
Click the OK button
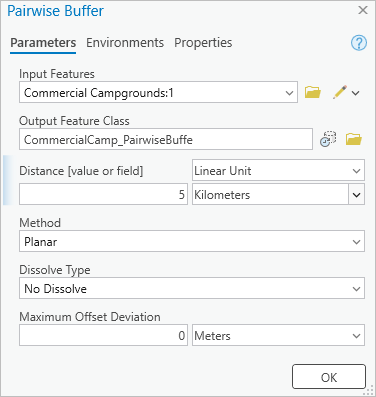[x=329, y=377]
